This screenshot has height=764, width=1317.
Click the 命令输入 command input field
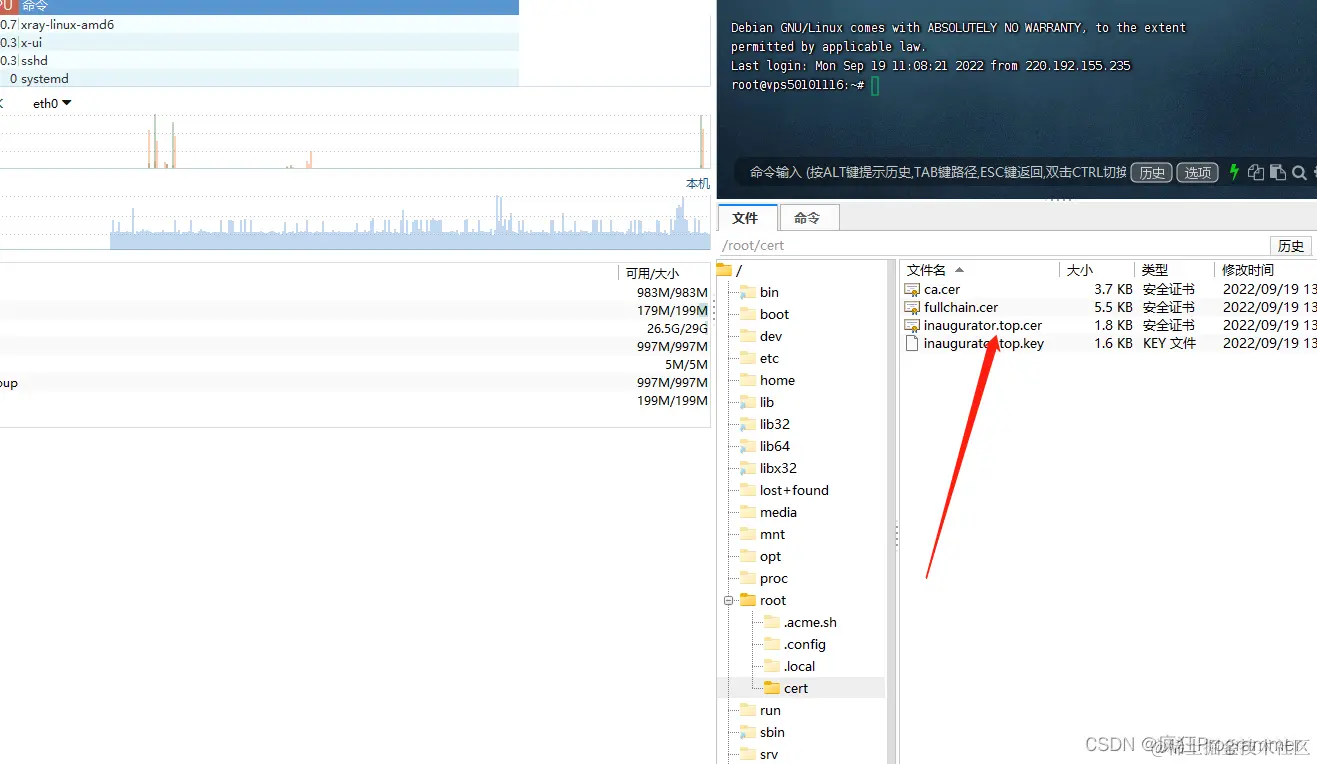(x=938, y=172)
